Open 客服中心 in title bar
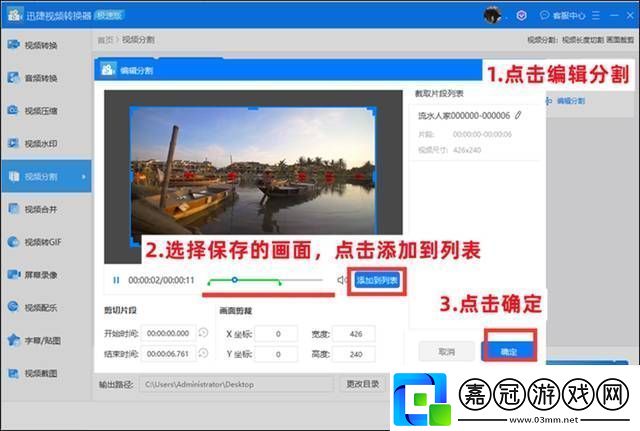 point(562,16)
